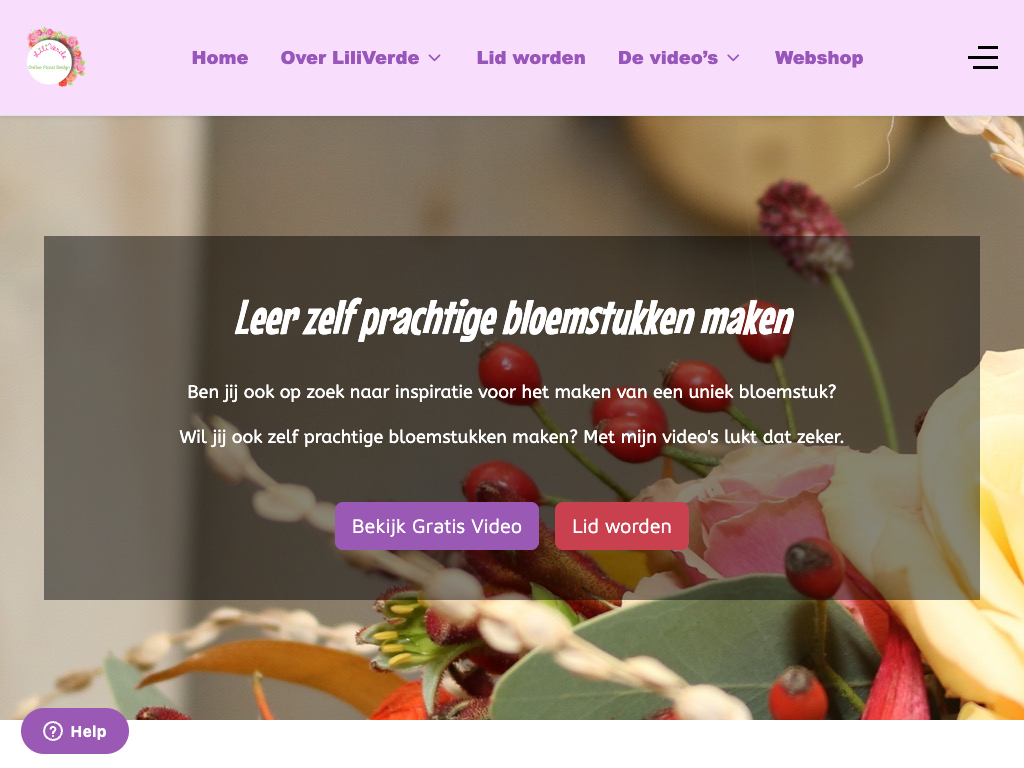Open the Help widget label
1024x768 pixels.
click(88, 731)
